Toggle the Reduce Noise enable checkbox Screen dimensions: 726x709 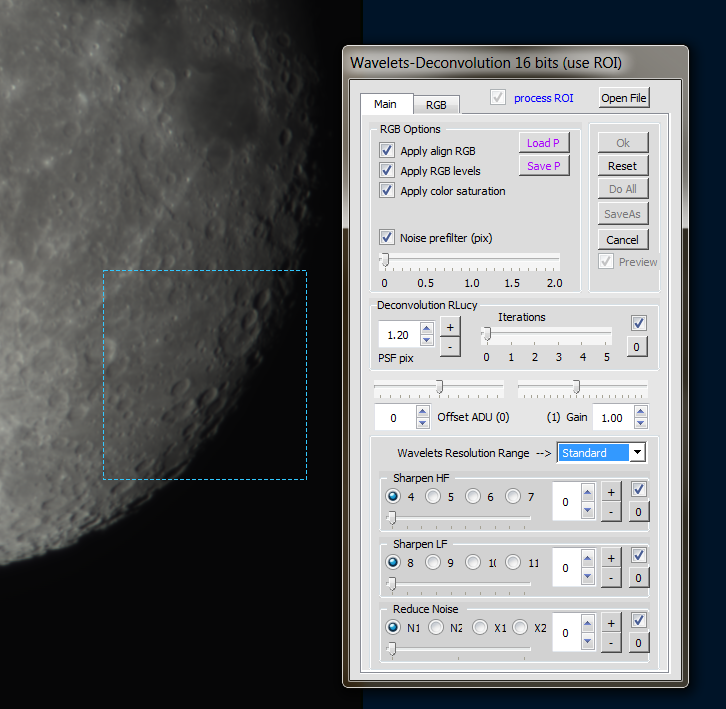coord(639,620)
